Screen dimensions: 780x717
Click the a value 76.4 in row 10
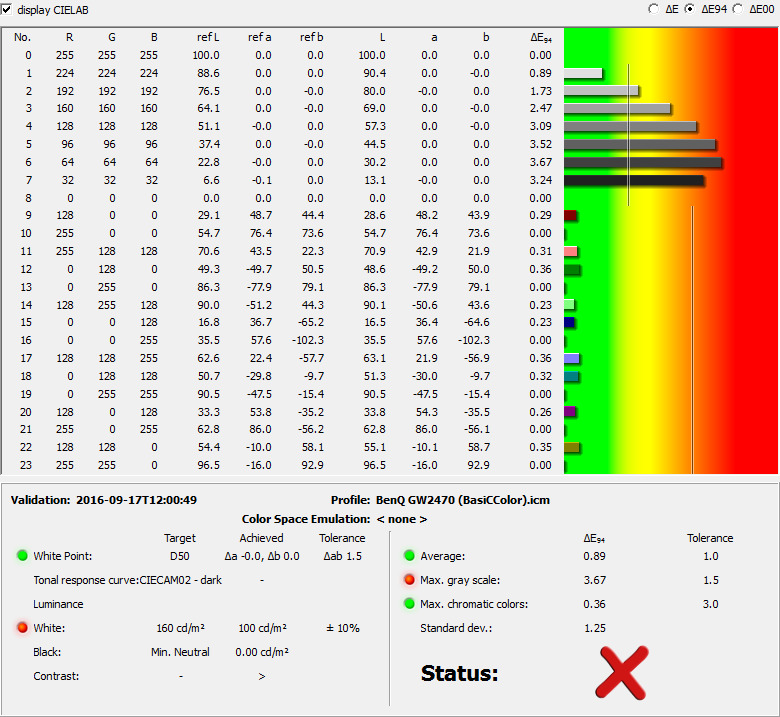pyautogui.click(x=427, y=233)
